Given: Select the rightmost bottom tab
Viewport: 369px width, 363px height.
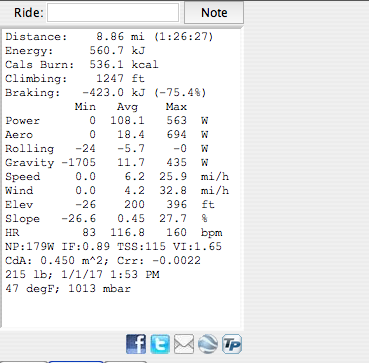Looking at the screenshot, I should (126, 362).
